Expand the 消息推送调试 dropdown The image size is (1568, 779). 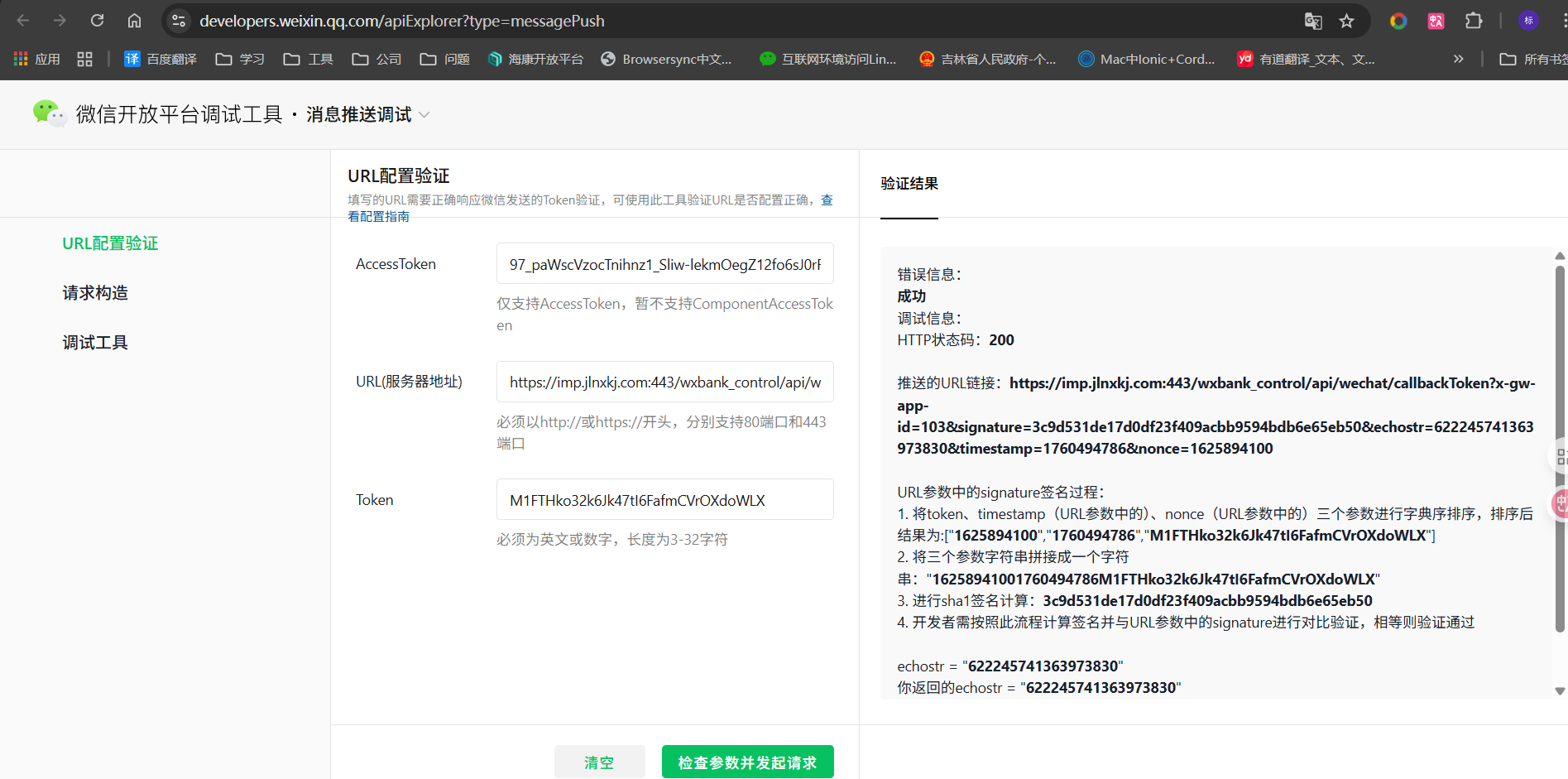tap(368, 114)
